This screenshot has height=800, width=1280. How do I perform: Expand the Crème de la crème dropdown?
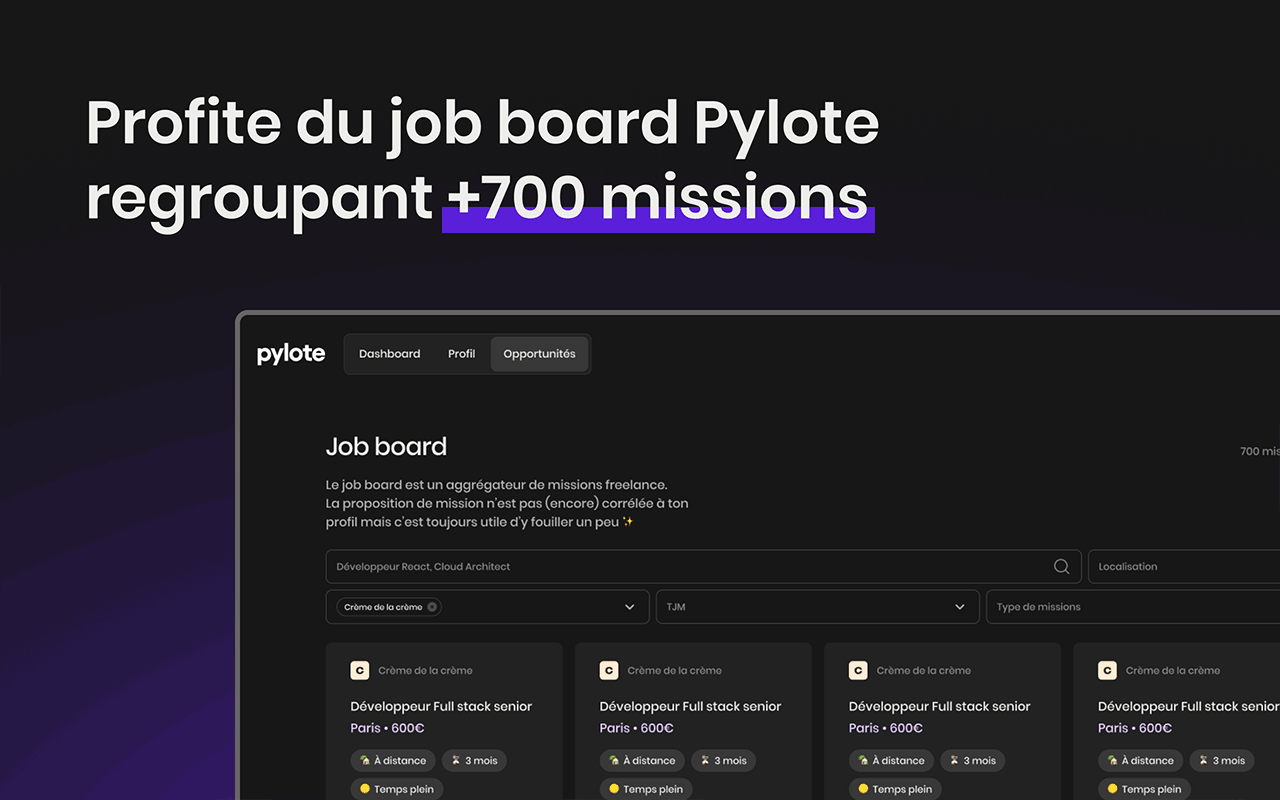point(629,606)
